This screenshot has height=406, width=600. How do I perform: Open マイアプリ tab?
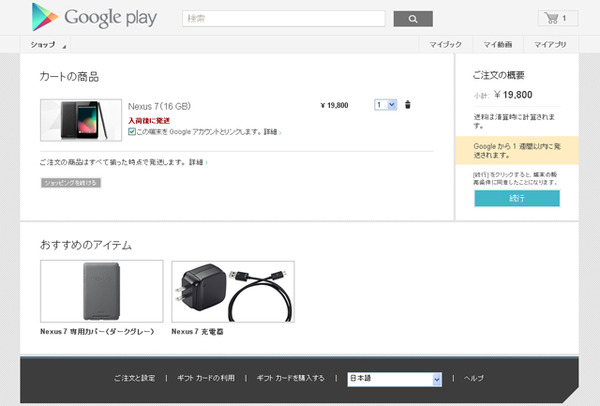550,45
